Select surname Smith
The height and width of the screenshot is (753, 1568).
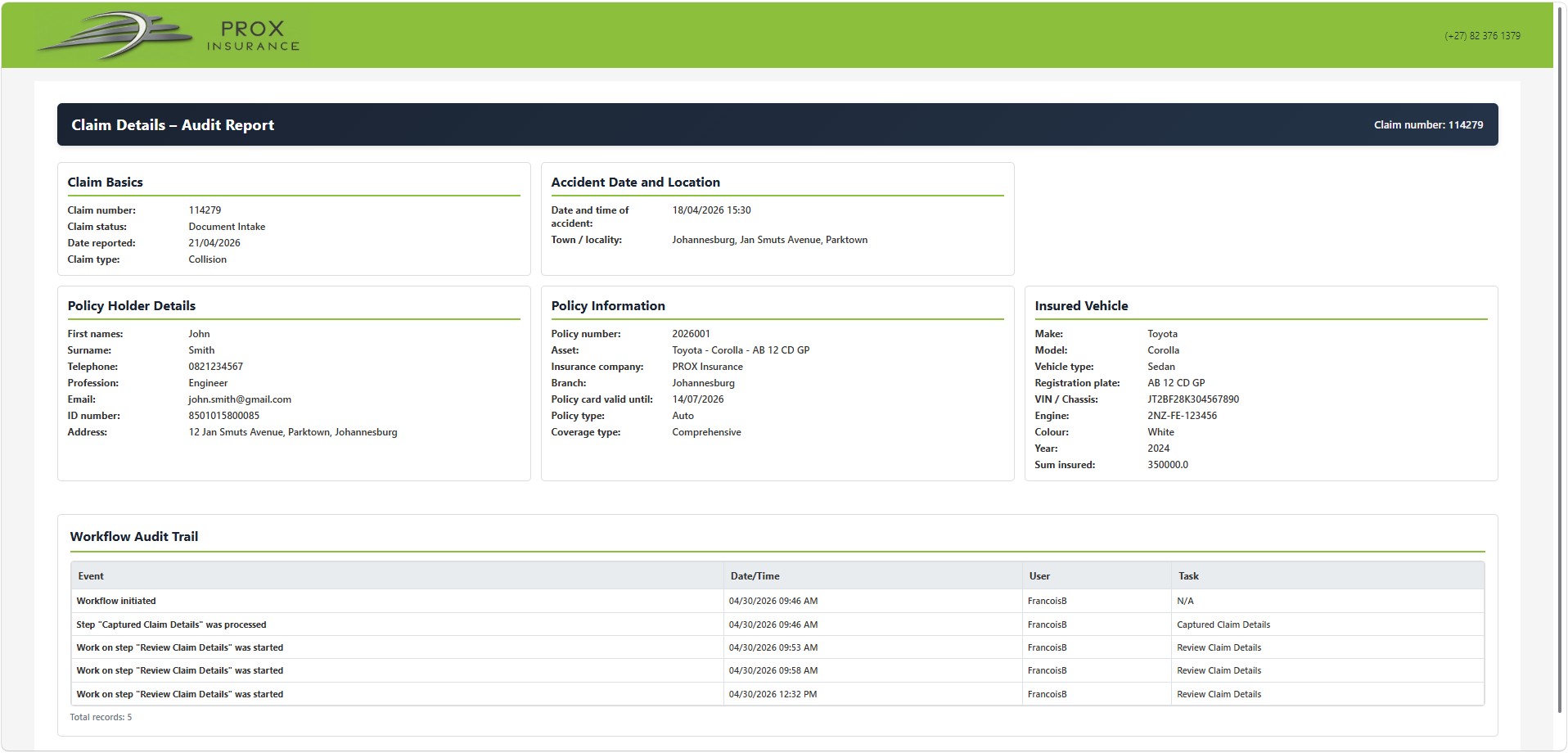(201, 350)
